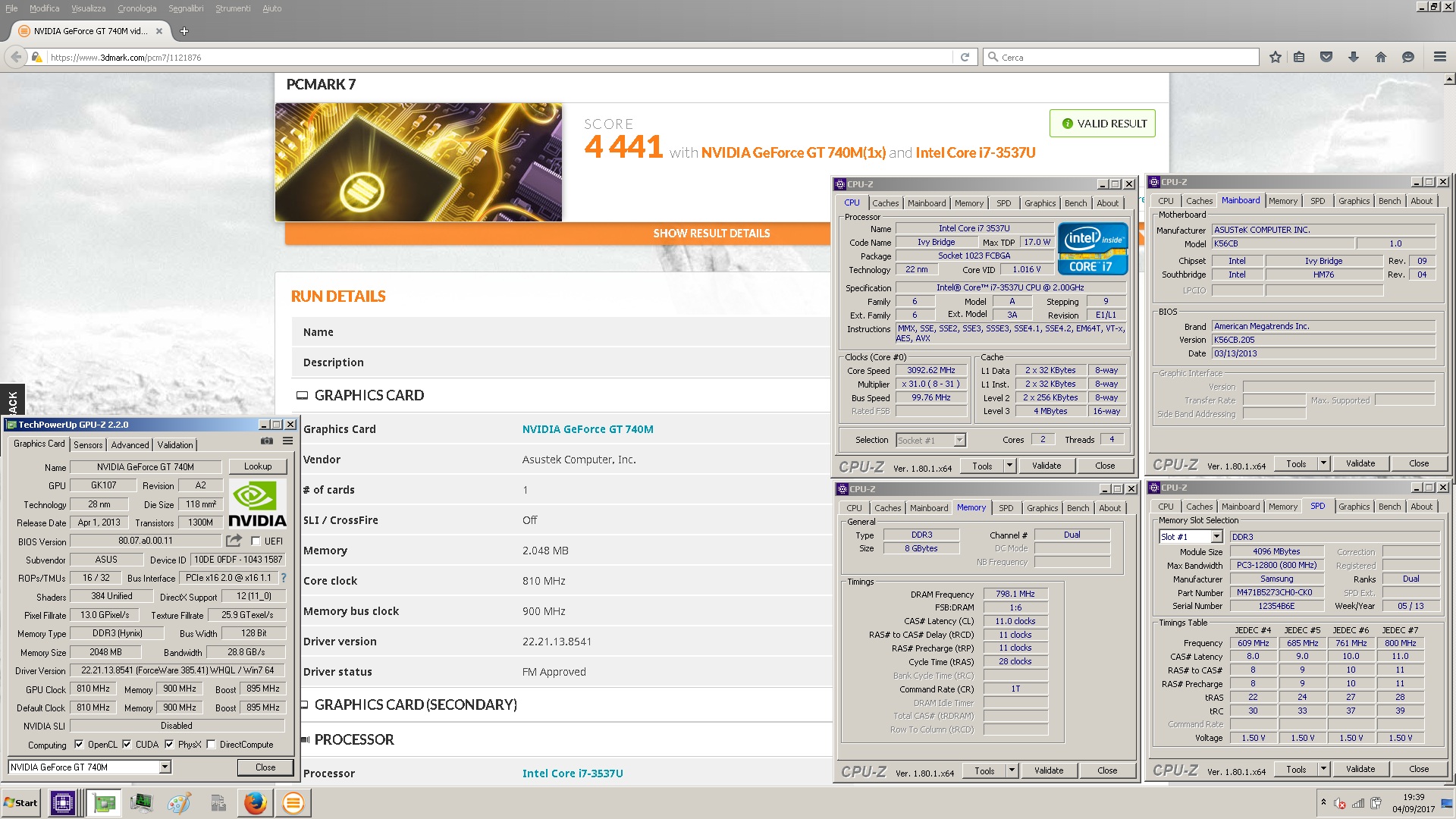Viewport: 1456px width, 819px height.
Task: Close the NVIDIA GeForce GT 740M browser tab
Action: (x=159, y=31)
